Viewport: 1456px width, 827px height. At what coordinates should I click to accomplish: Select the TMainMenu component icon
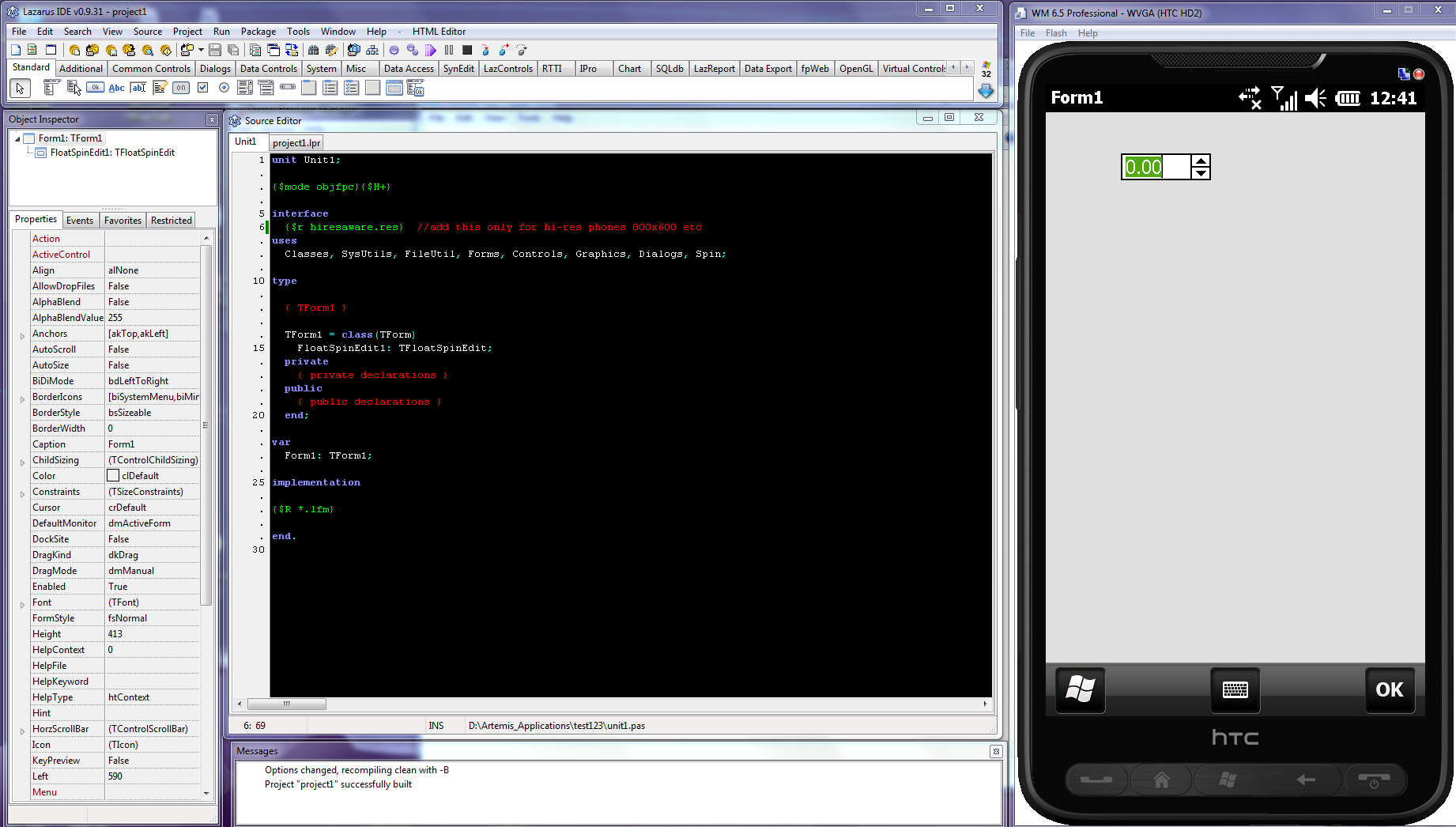51,88
